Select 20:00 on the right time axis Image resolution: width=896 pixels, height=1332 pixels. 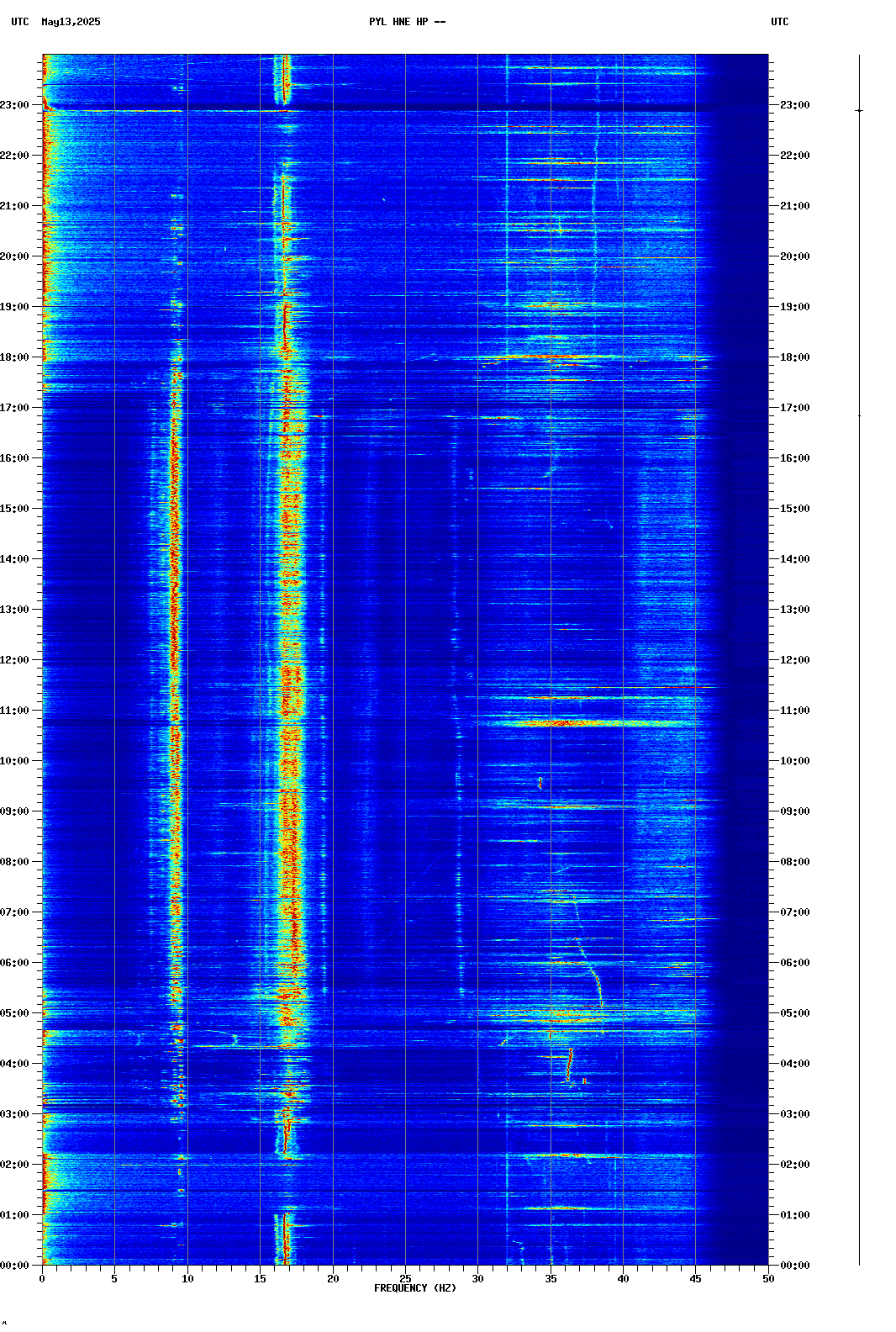795,256
